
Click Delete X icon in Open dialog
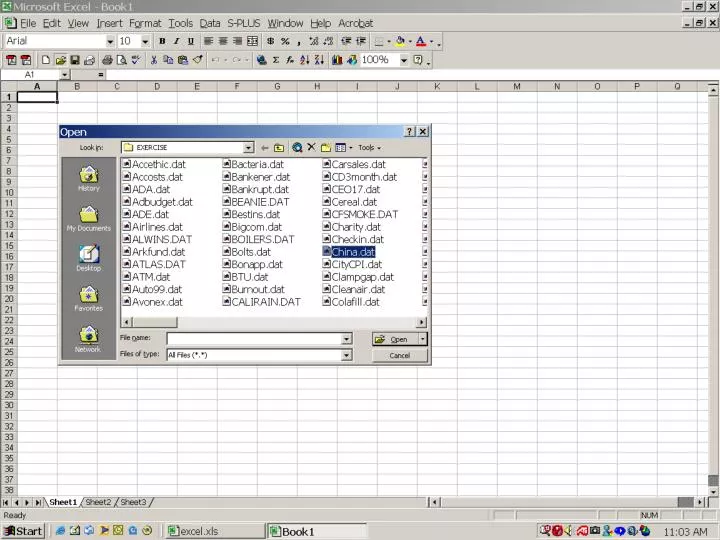coord(311,147)
